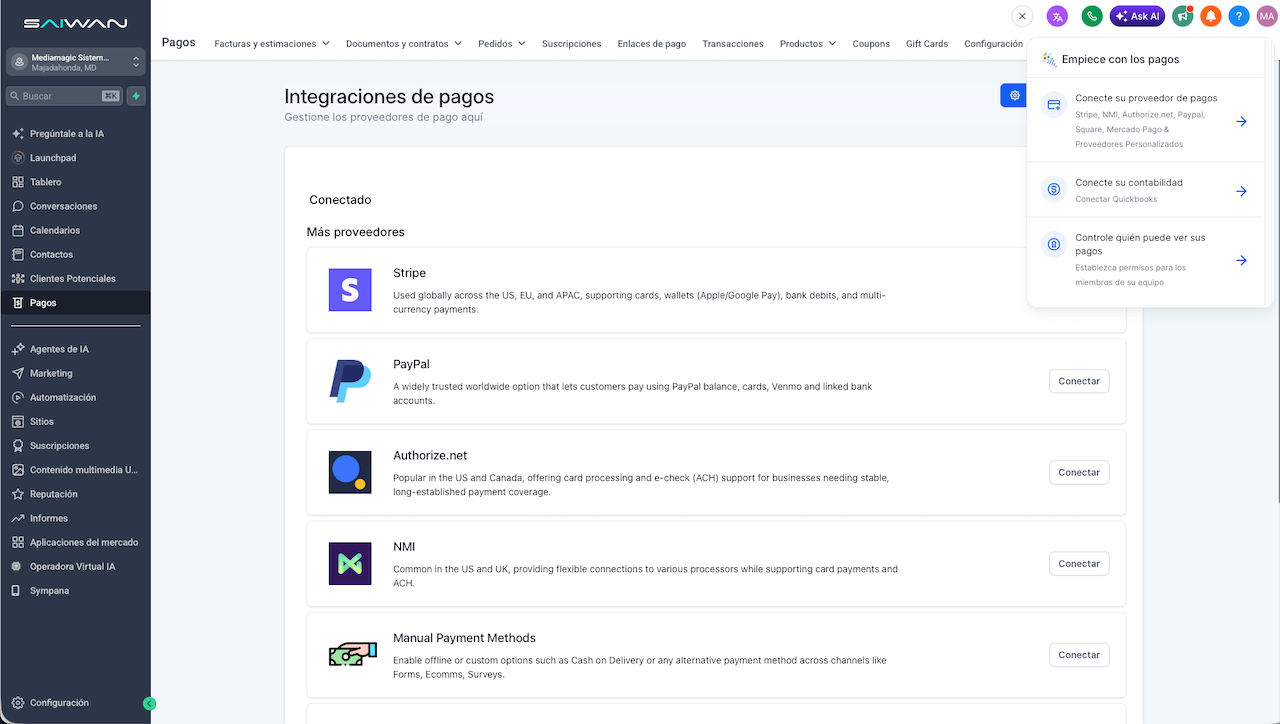Click the NMI logo

tap(350, 563)
